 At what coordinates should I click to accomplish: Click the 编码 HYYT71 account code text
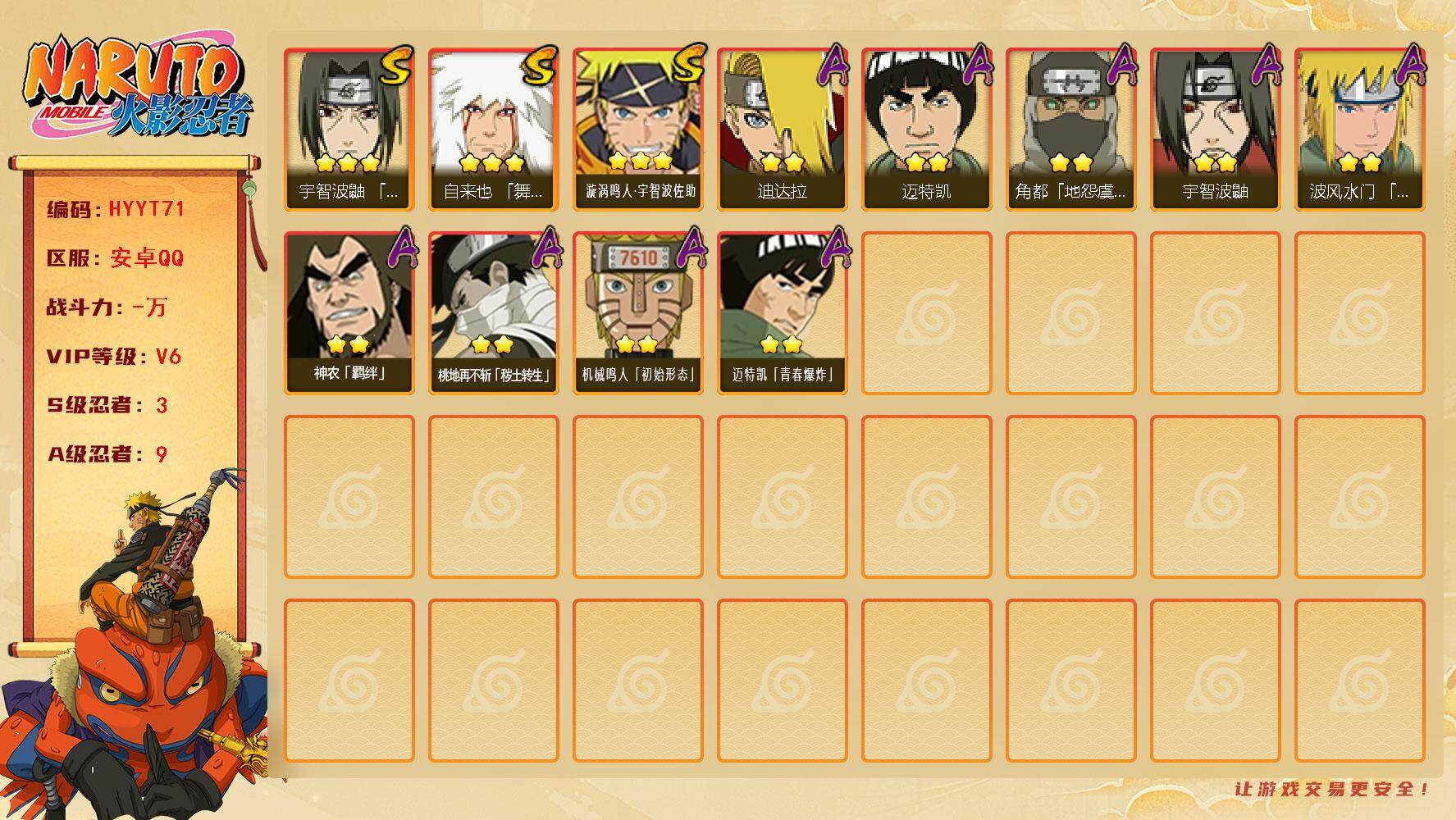(116, 209)
